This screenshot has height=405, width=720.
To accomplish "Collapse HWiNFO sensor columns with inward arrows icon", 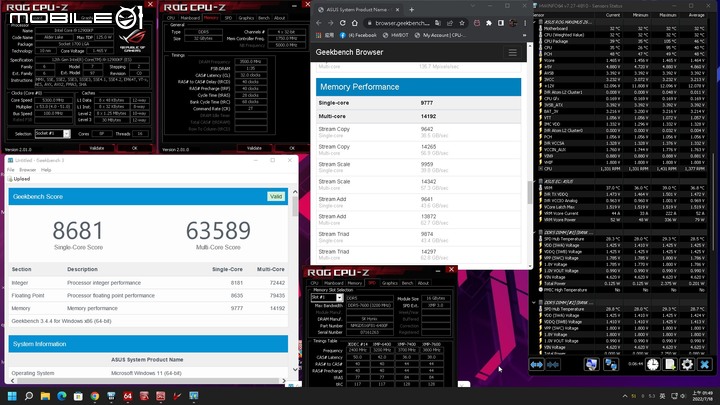I will pos(553,365).
